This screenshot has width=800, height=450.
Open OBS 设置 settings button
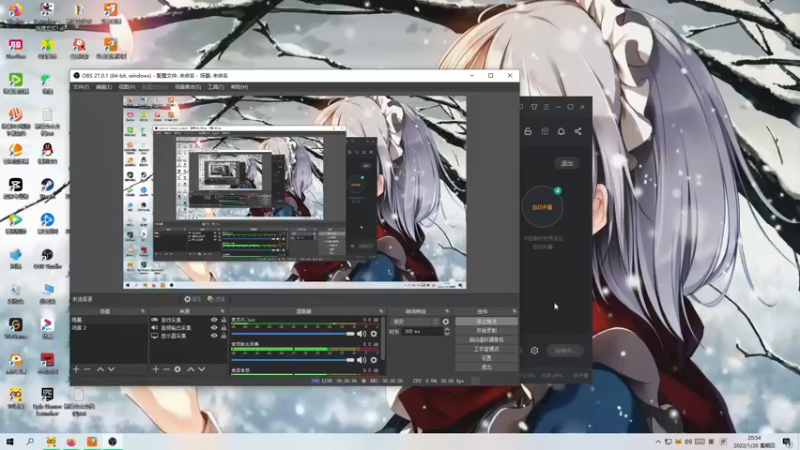[x=486, y=358]
